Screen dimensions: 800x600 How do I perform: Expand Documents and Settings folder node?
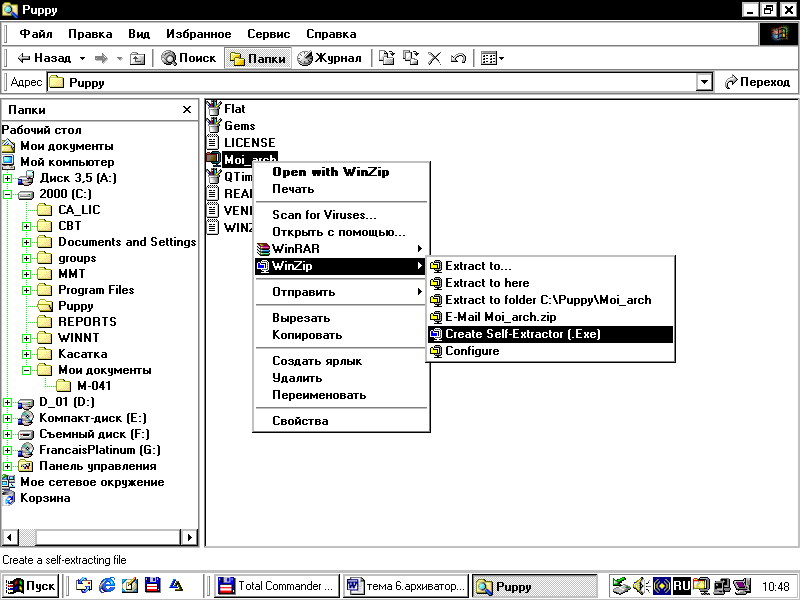(x=27, y=242)
